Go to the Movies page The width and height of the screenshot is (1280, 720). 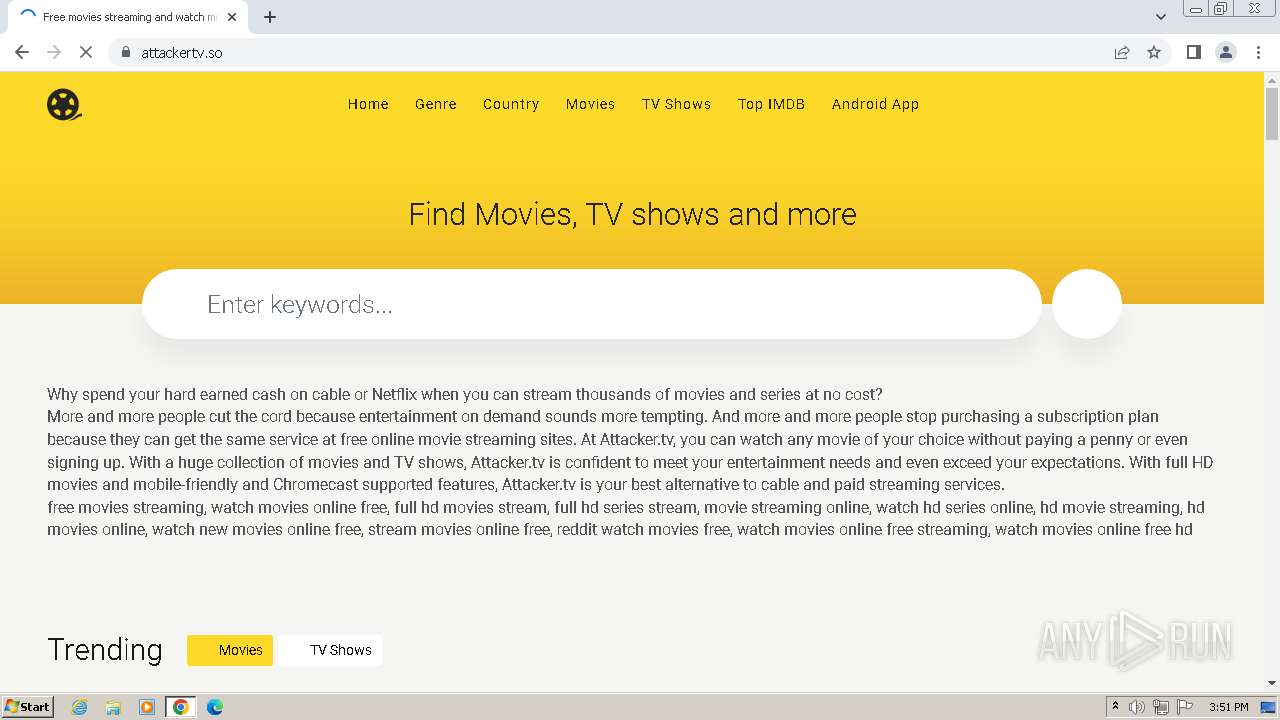(x=590, y=104)
